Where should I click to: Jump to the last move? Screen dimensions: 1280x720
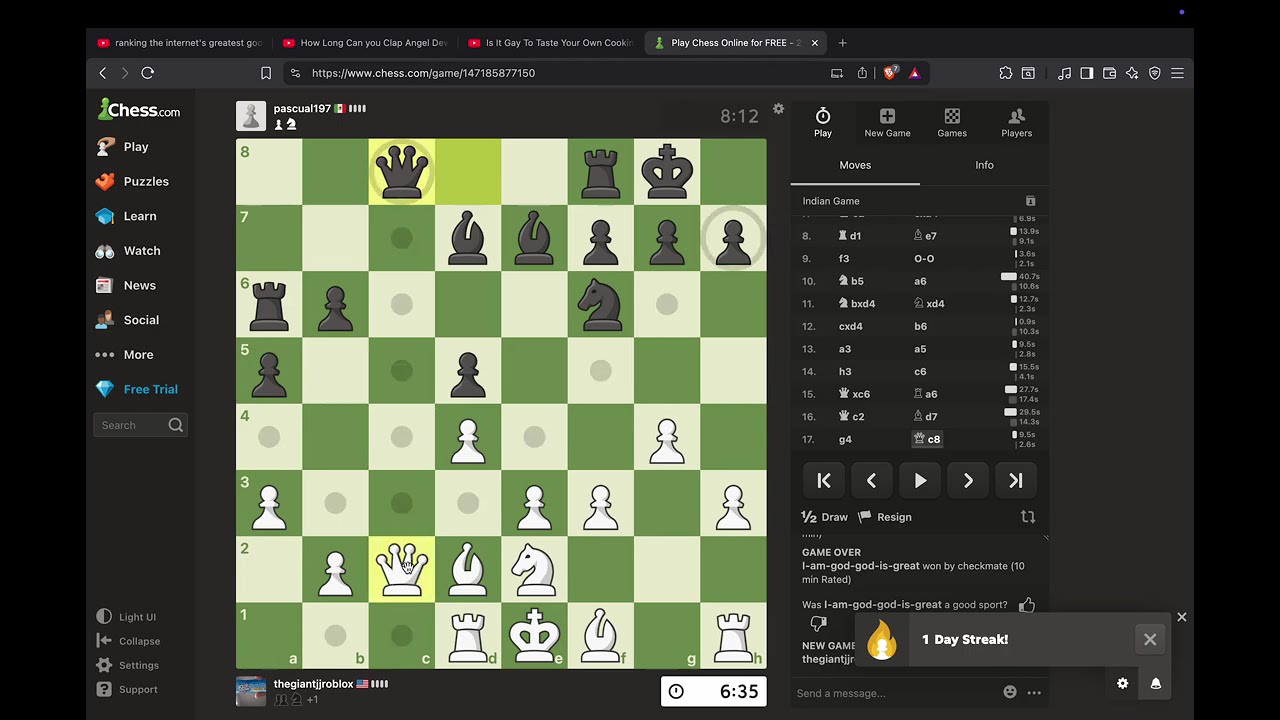tap(1016, 481)
